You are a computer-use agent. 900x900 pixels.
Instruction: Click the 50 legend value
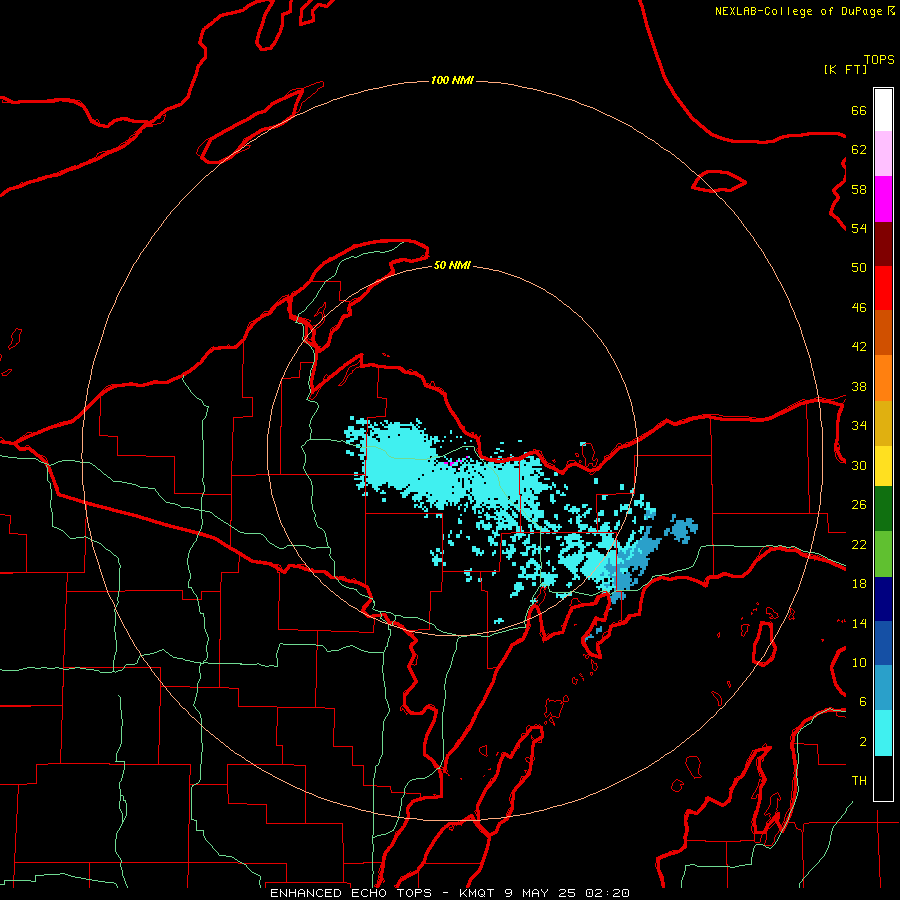point(859,268)
